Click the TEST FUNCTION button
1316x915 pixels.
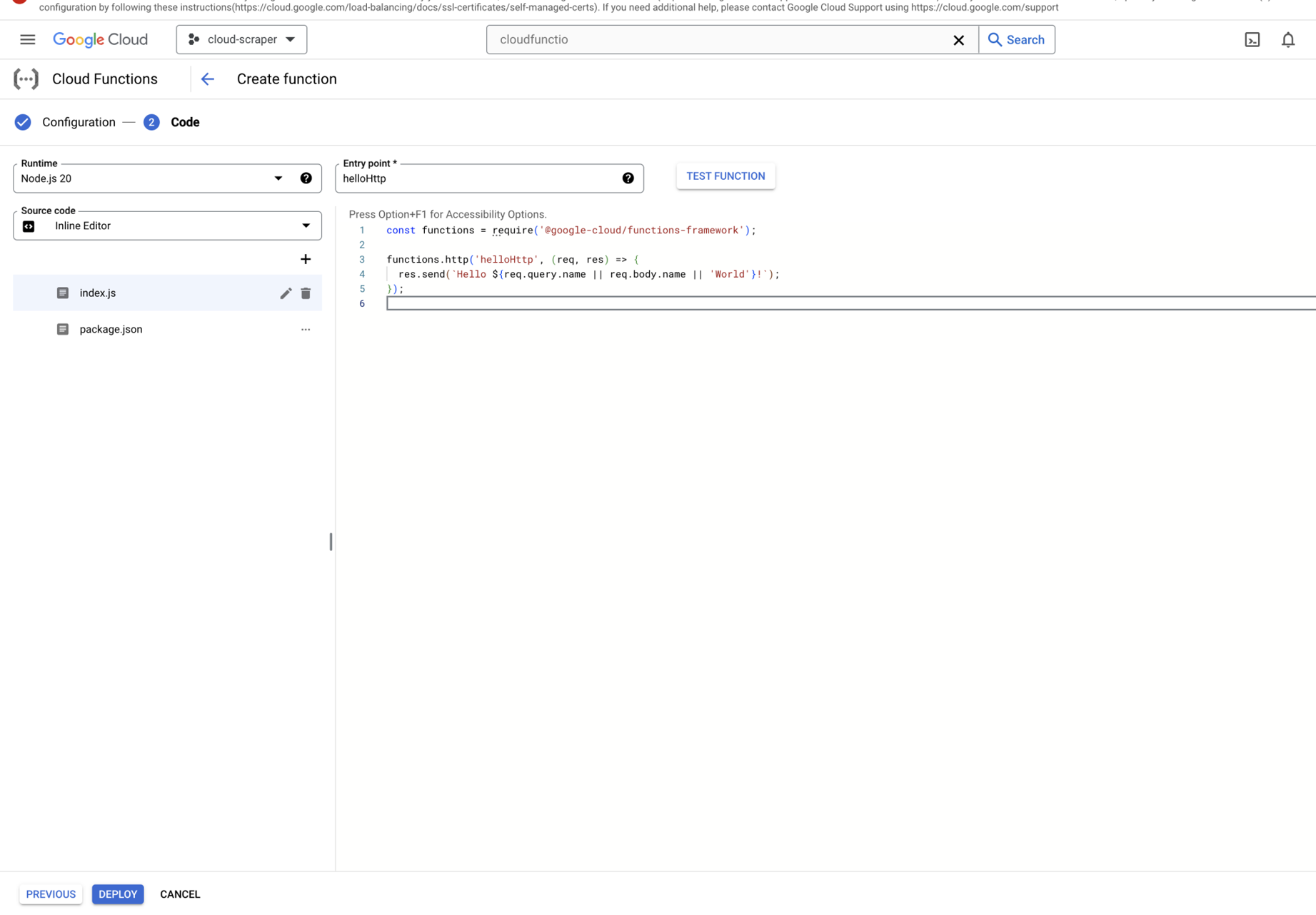pyautogui.click(x=725, y=176)
